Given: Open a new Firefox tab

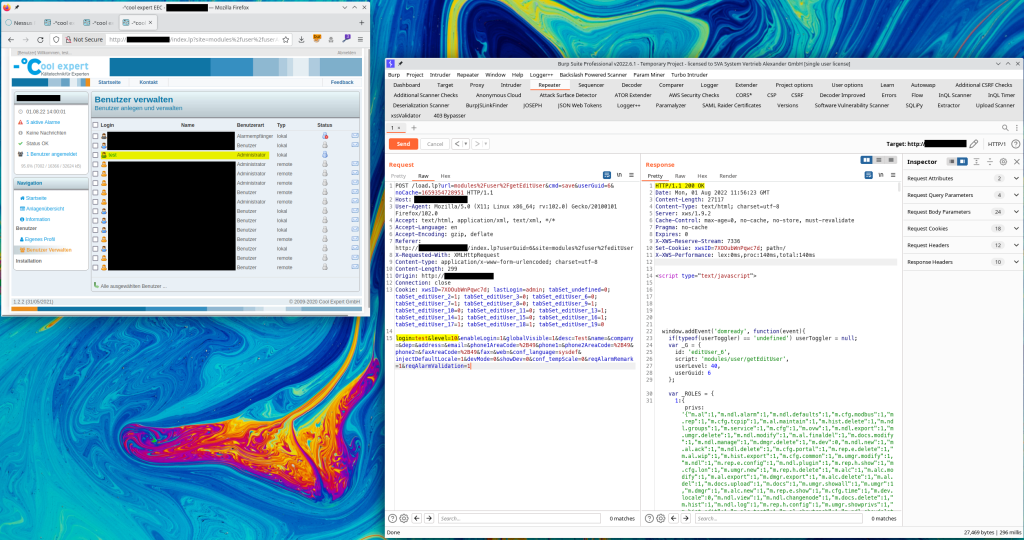Looking at the screenshot, I should click(x=361, y=22).
